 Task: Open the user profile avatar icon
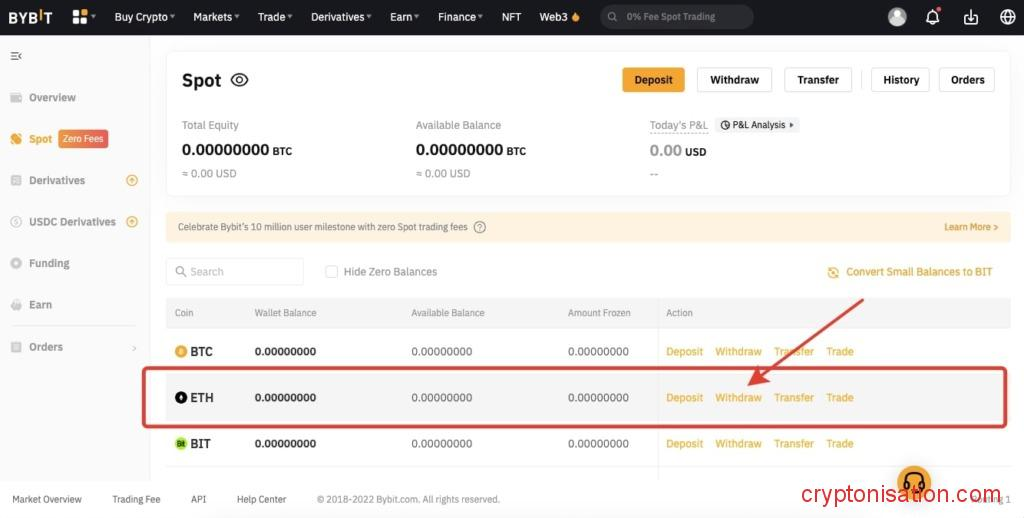(897, 17)
